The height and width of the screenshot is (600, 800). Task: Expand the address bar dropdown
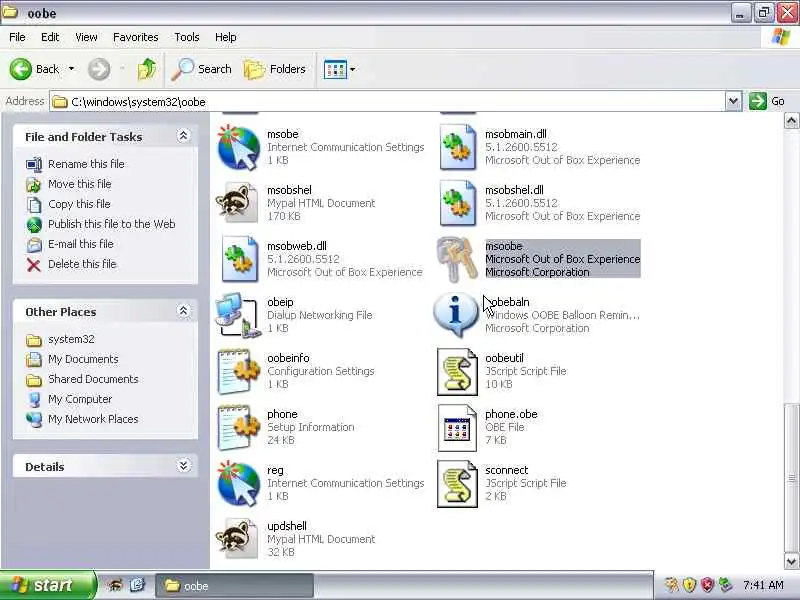click(x=733, y=102)
